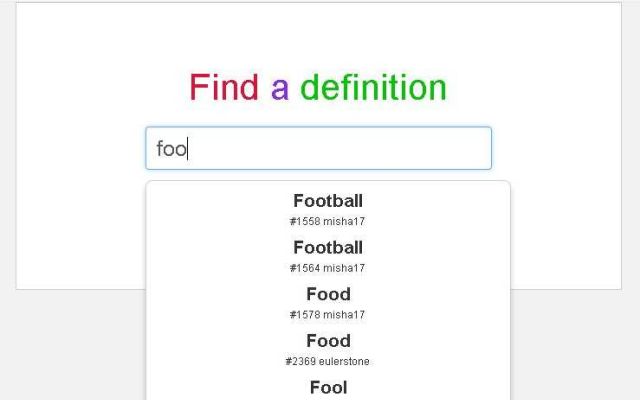Click the purple letter "a" in heading
640x400 pixels.
tap(280, 88)
